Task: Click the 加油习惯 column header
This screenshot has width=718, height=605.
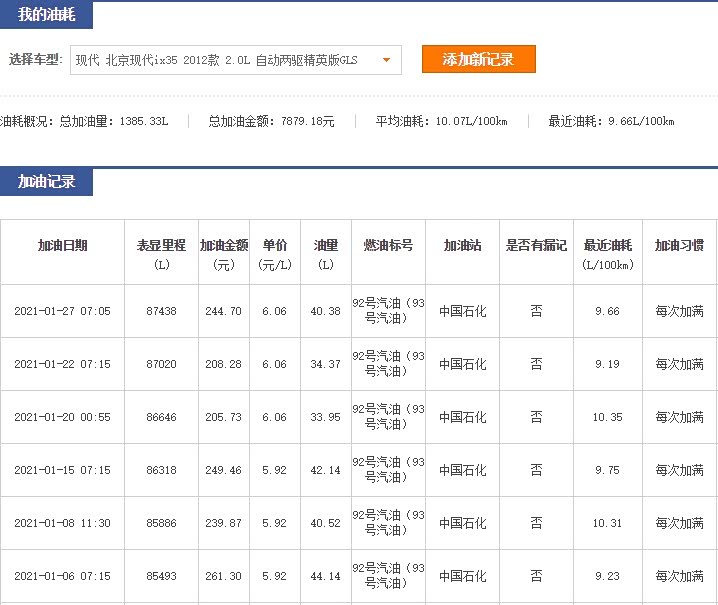Action: (679, 245)
